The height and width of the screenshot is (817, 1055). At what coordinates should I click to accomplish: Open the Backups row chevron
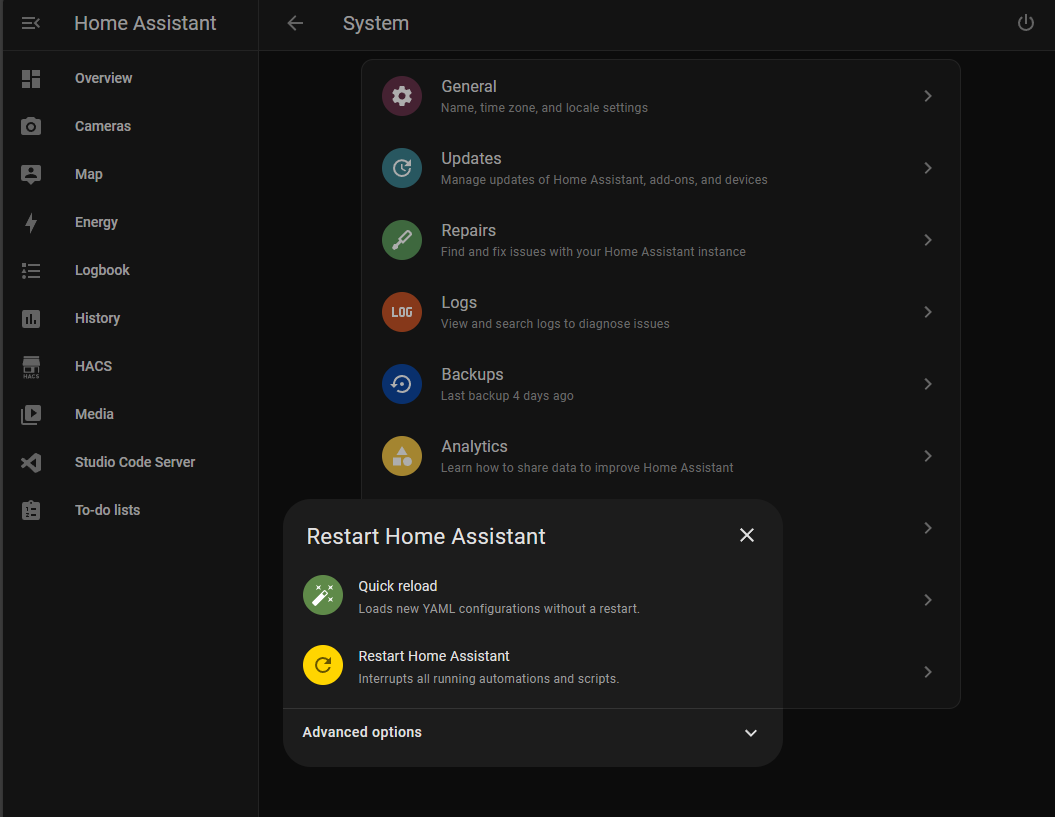click(x=928, y=384)
